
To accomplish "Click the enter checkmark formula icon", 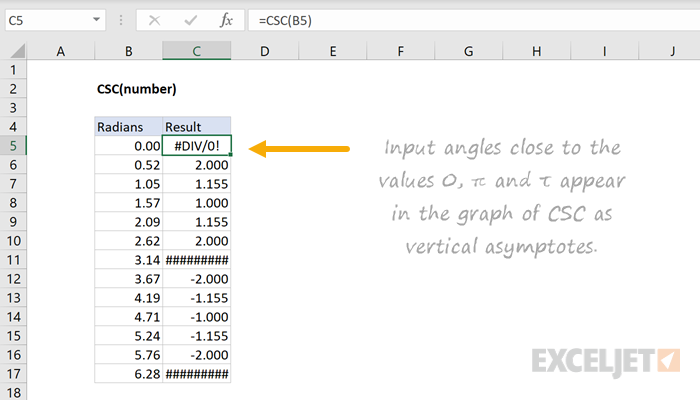I will point(191,20).
